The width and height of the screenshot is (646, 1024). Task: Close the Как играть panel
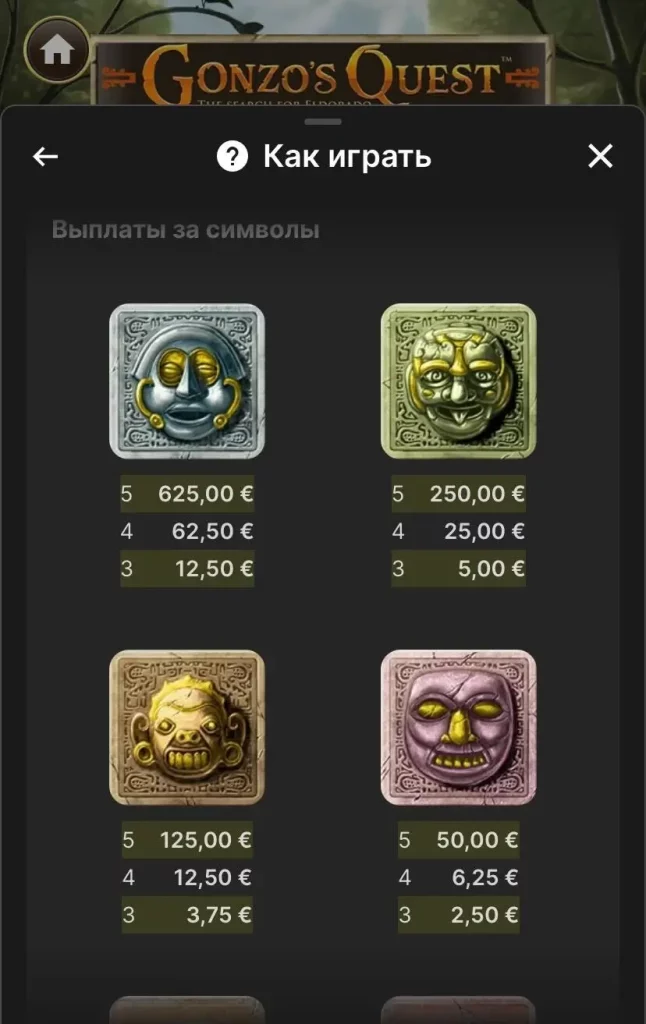tap(600, 157)
